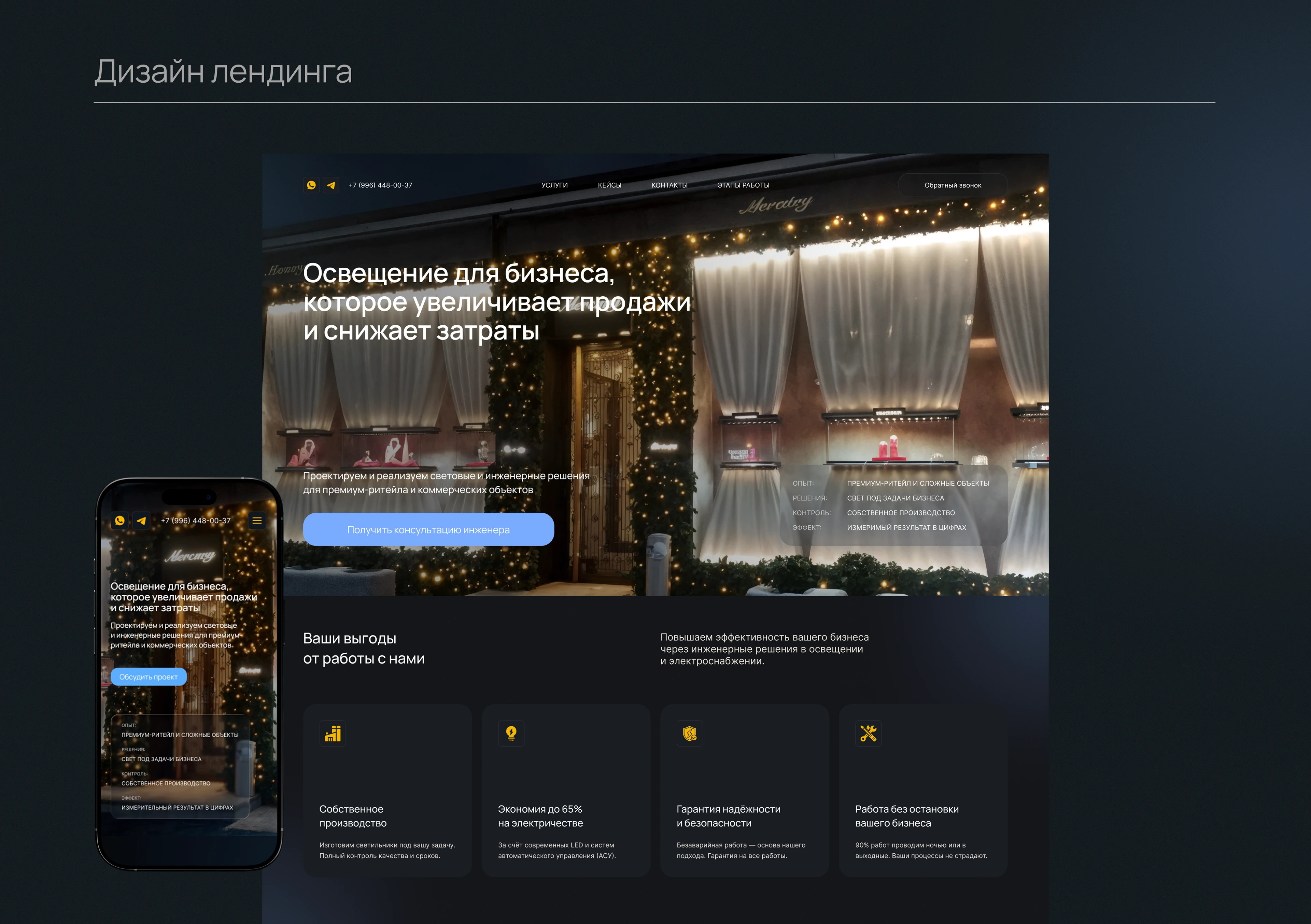Click the bar chart icon above 'Собственное производство'
Image resolution: width=1311 pixels, height=924 pixels.
pos(333,734)
